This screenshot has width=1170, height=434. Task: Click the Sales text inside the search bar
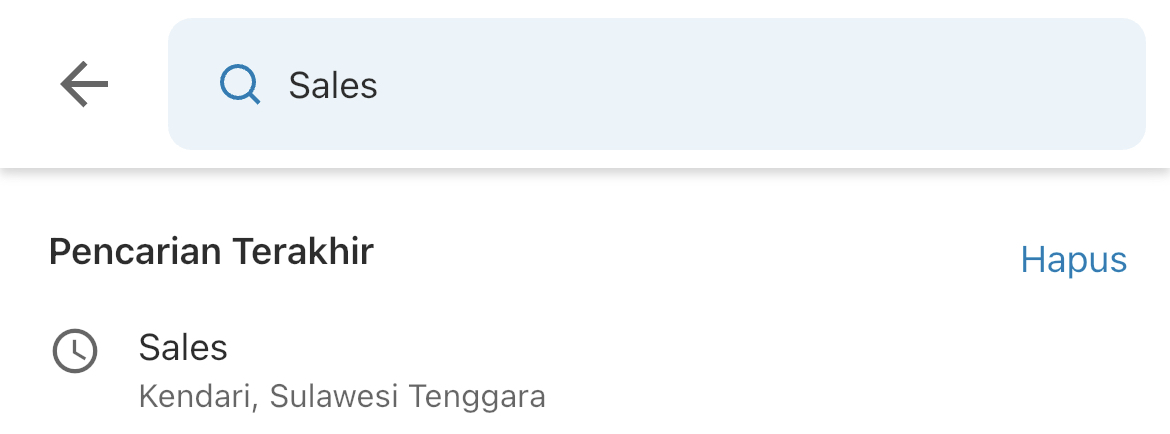tap(334, 86)
